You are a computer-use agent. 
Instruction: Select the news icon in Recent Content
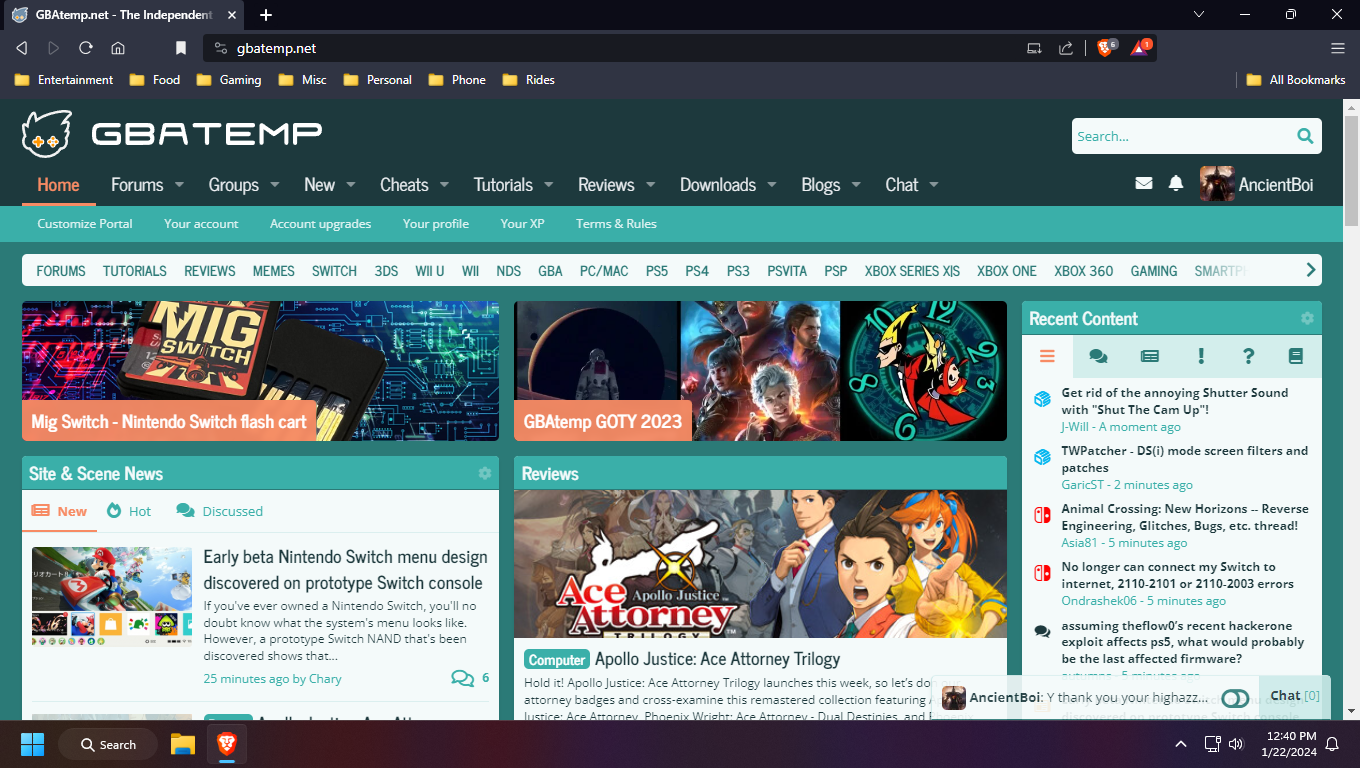click(x=1150, y=356)
